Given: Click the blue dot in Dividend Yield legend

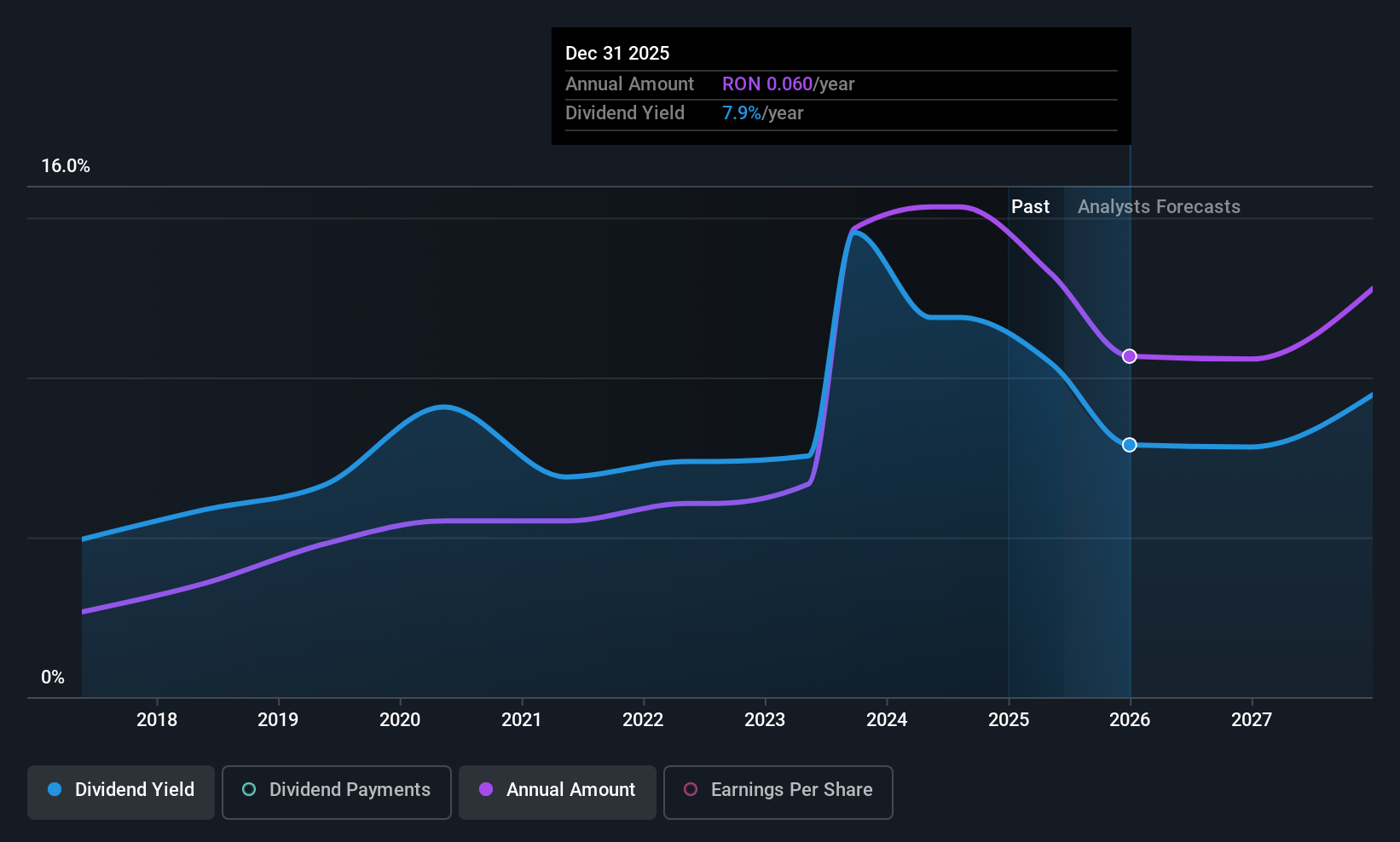Looking at the screenshot, I should 55,789.
